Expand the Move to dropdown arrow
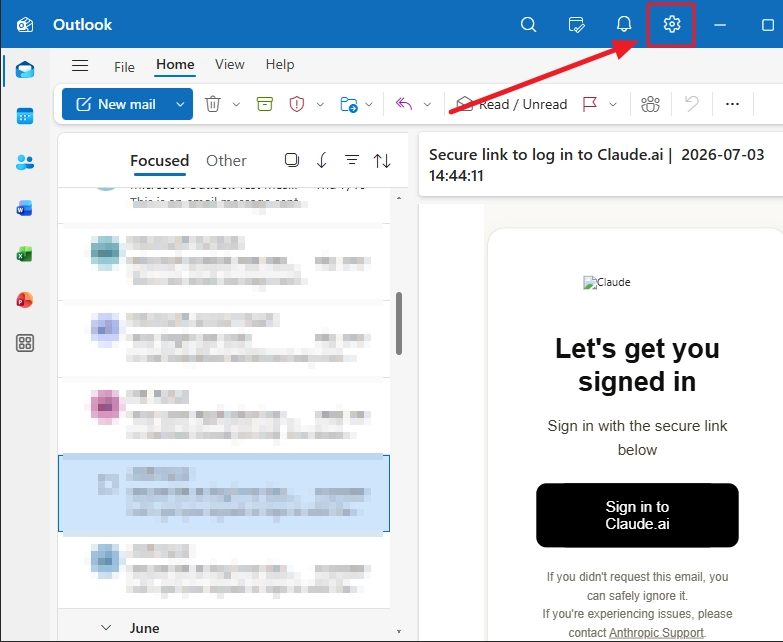This screenshot has width=783, height=642. point(369,104)
